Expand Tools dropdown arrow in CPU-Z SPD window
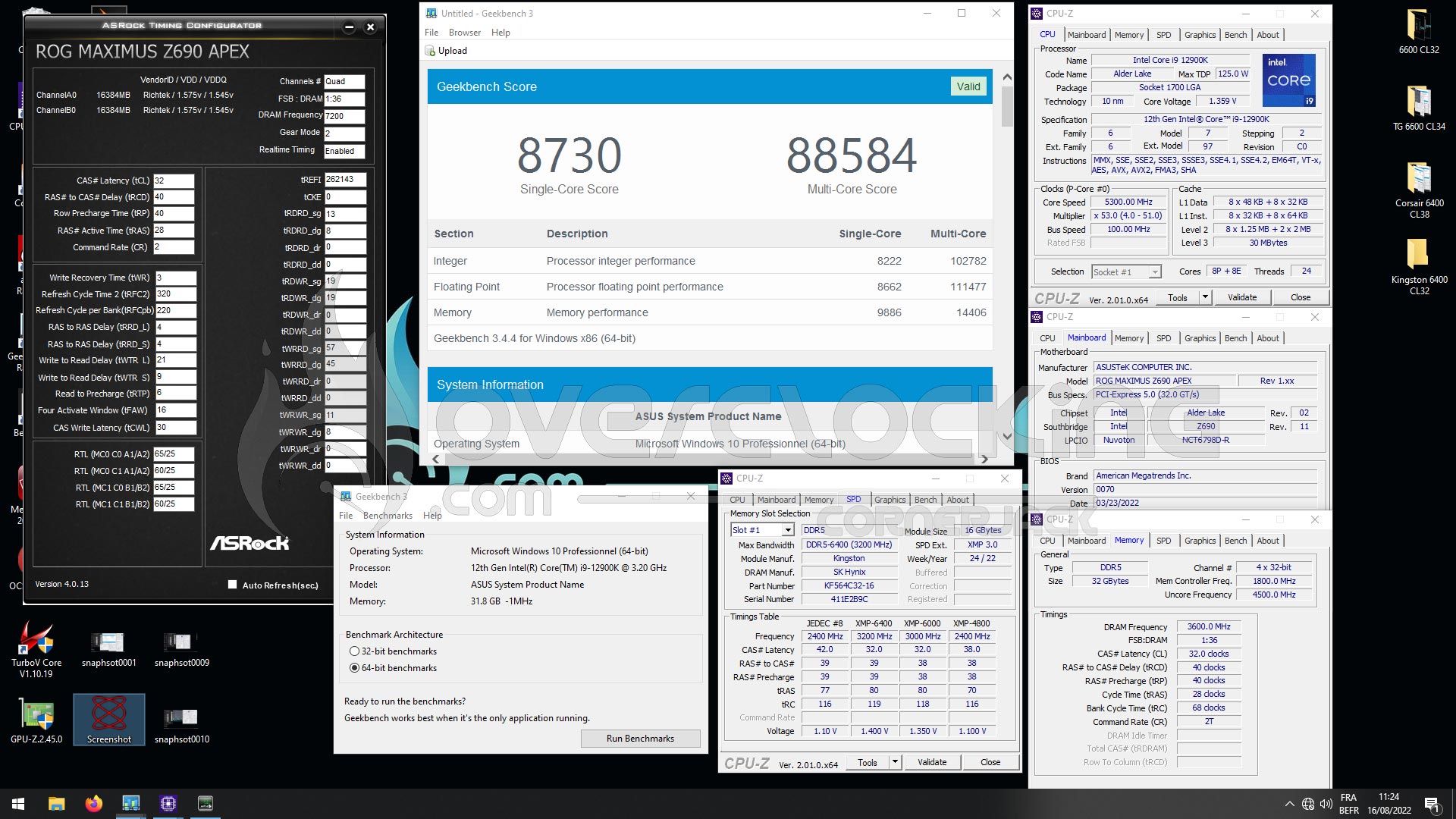 click(x=895, y=762)
